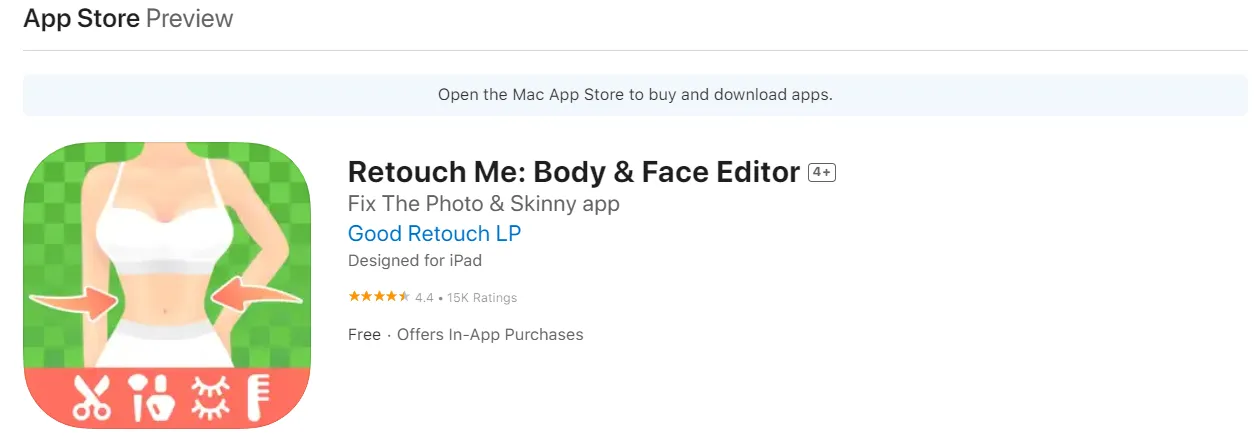Image resolution: width=1258 pixels, height=438 pixels.
Task: Click the left-pointing orange arrow on waist
Action: 256,296
